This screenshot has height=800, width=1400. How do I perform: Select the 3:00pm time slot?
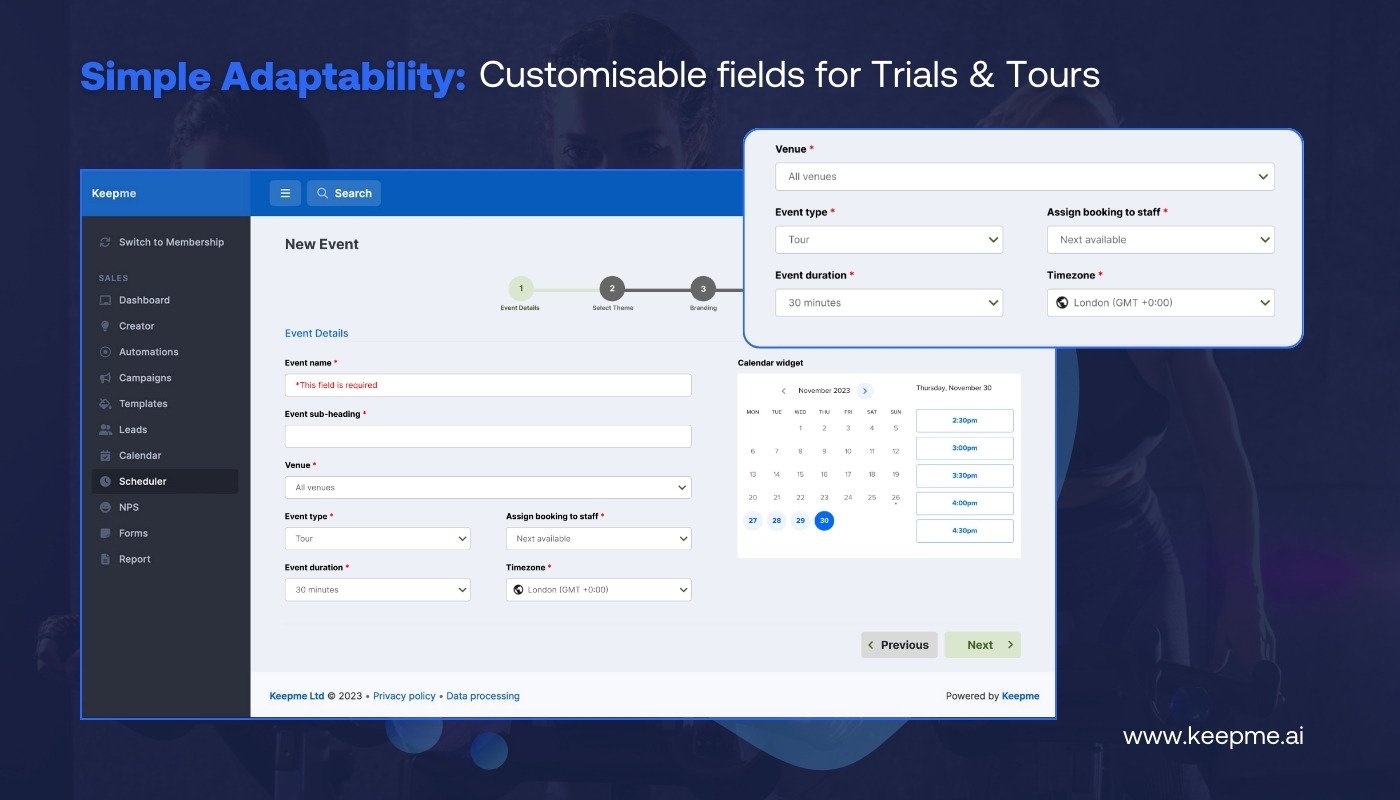964,448
